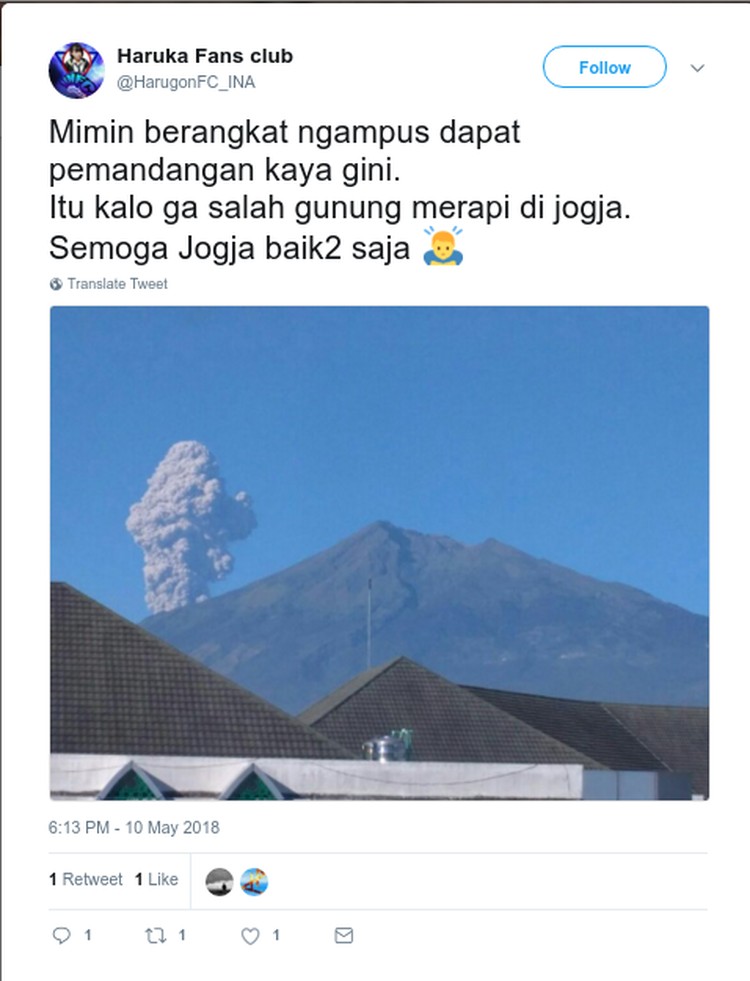The height and width of the screenshot is (981, 750).
Task: Click Translate Tweet link
Action: coord(117,284)
